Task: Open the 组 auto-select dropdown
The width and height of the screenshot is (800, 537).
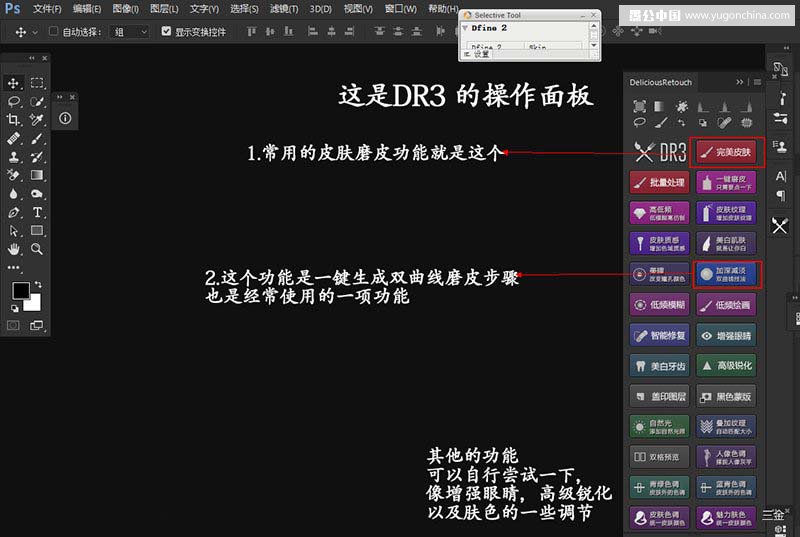Action: tap(130, 32)
